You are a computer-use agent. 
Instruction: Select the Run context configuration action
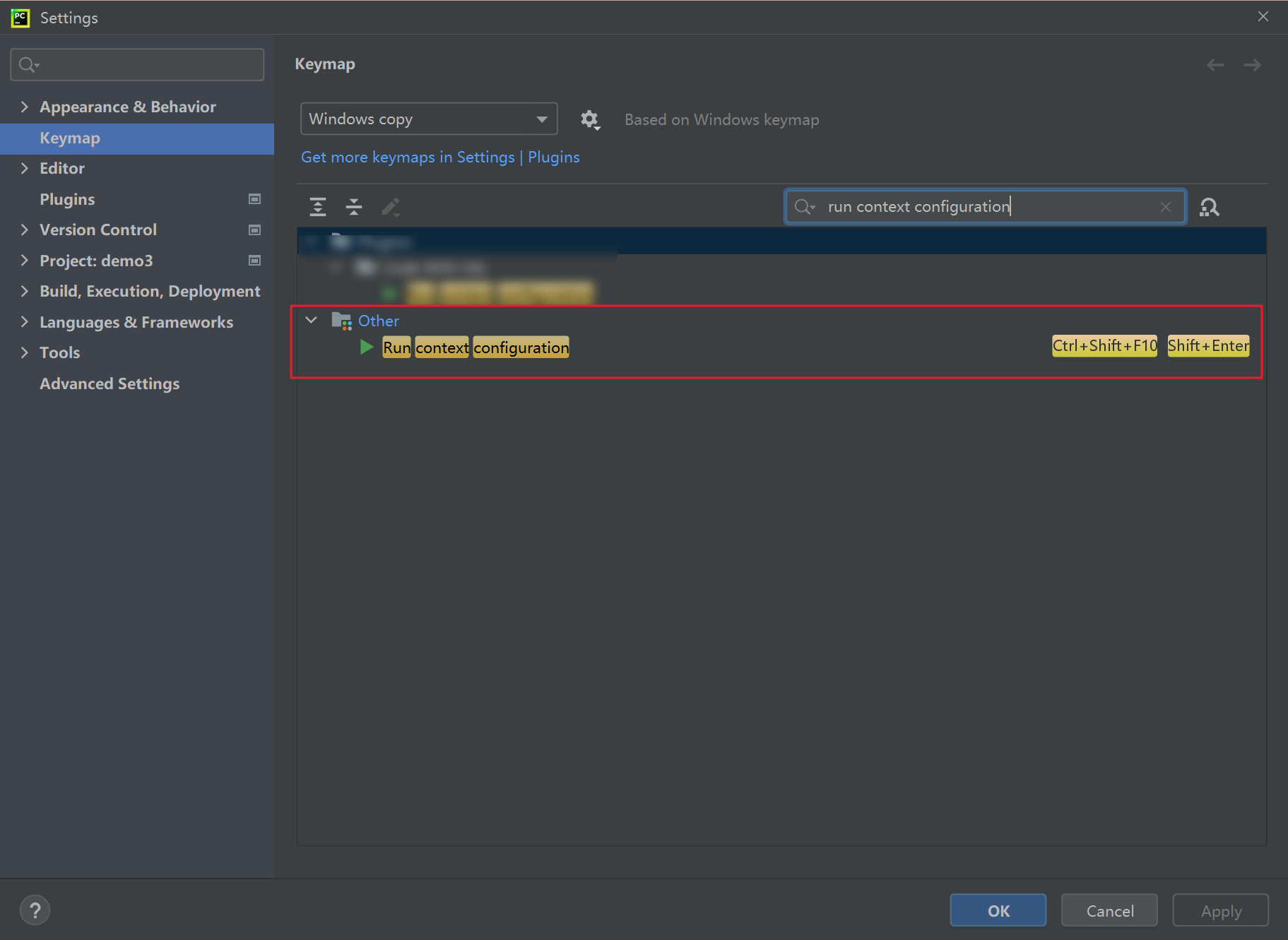coord(475,347)
